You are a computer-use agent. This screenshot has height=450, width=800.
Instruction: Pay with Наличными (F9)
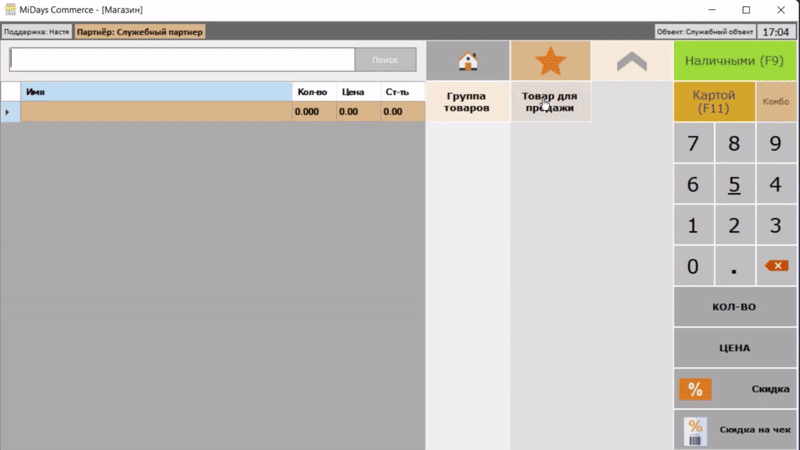(x=735, y=61)
